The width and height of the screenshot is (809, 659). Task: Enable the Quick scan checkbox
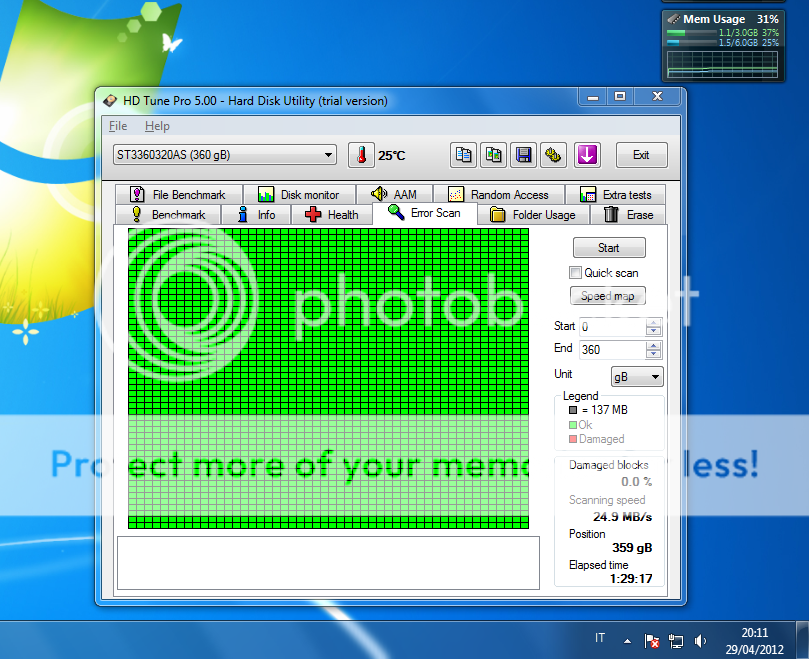coord(575,273)
